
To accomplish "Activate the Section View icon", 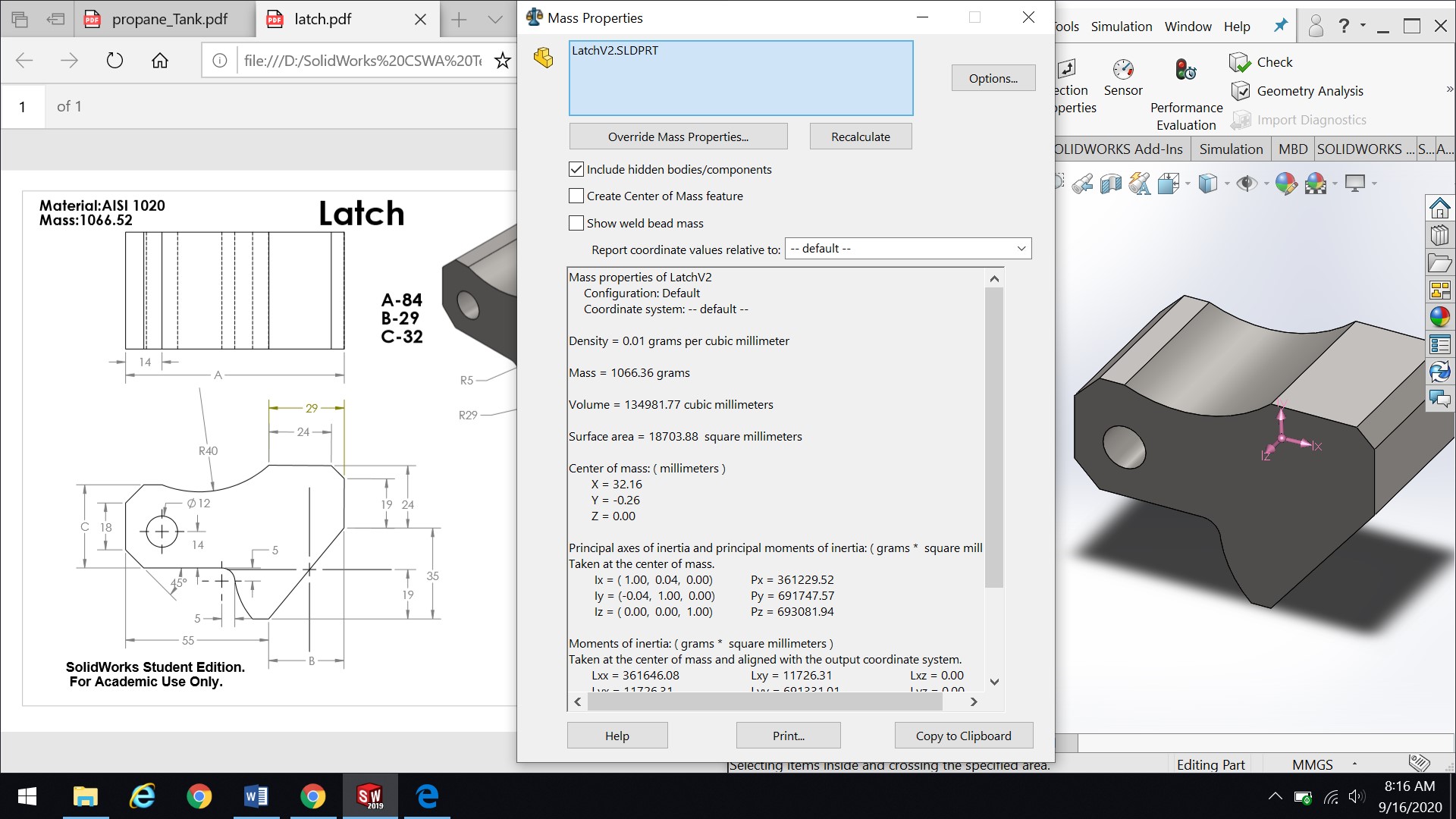I will (x=1111, y=184).
